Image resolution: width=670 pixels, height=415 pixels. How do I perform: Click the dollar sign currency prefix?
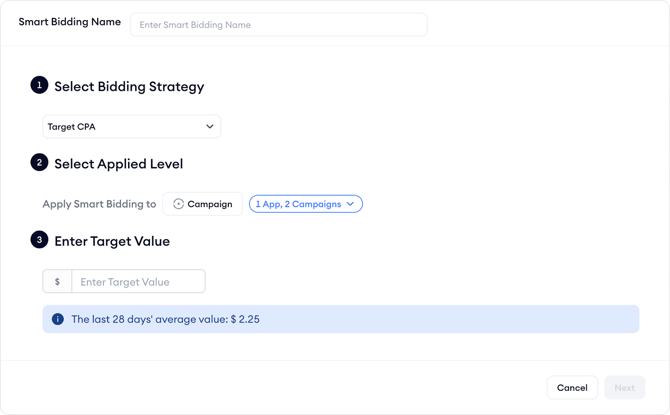(x=57, y=282)
